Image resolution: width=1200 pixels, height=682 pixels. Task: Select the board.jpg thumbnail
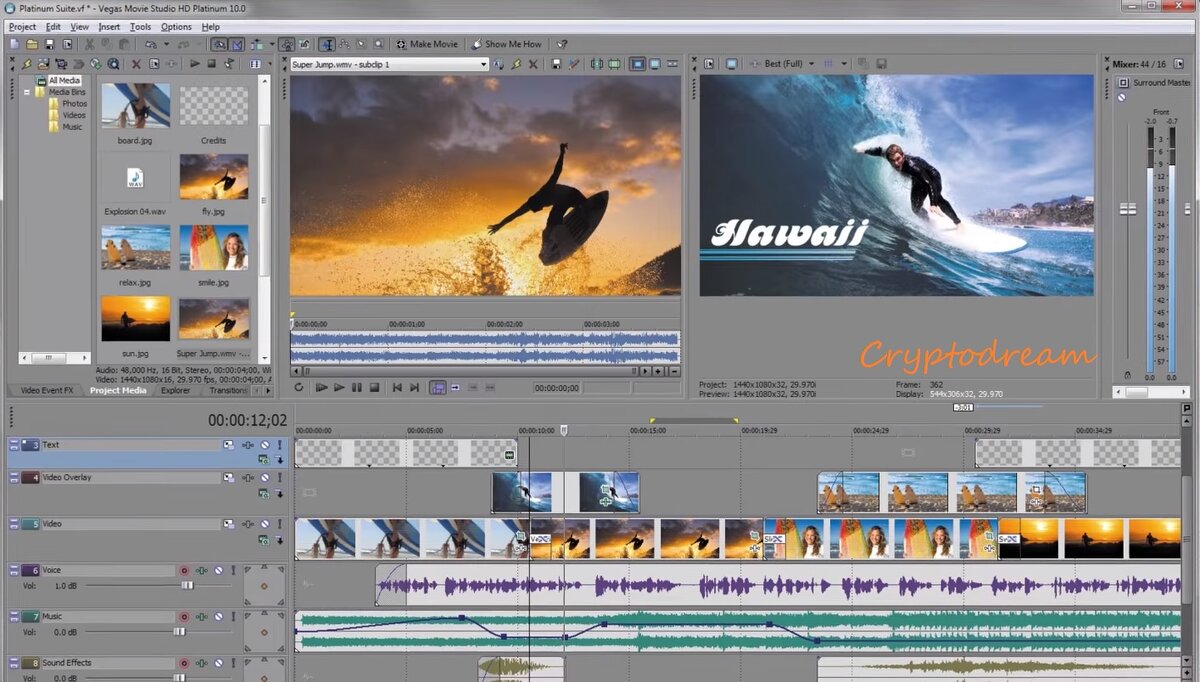coord(135,105)
